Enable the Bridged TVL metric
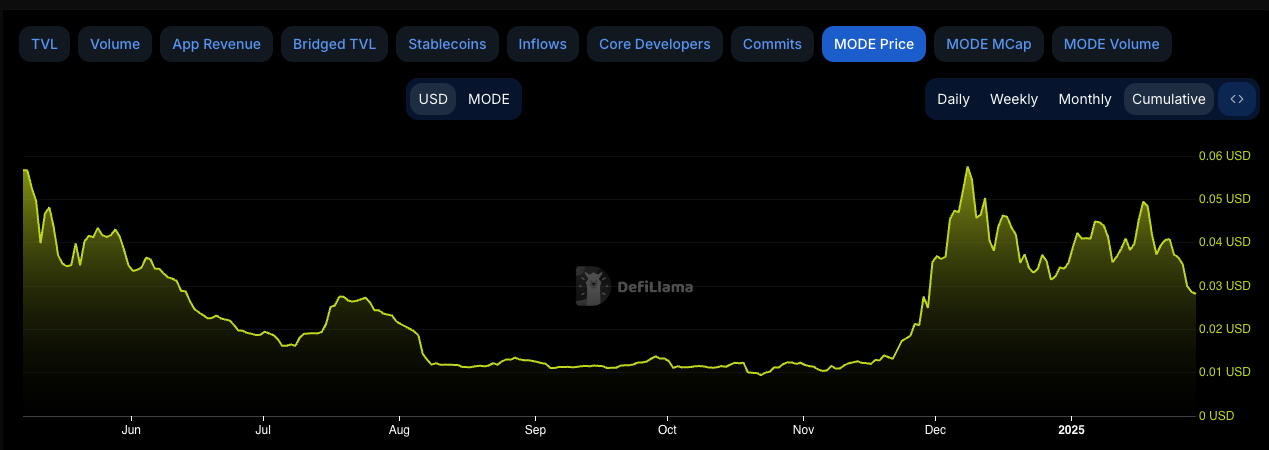1269x450 pixels. point(334,44)
